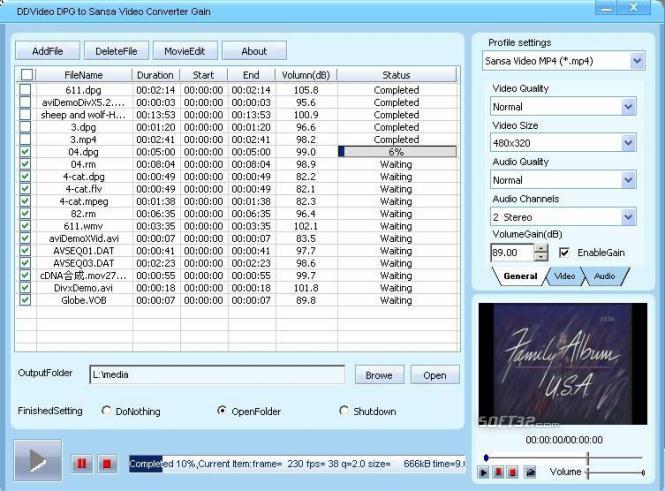Switch to the General tab
The width and height of the screenshot is (665, 491).
[x=520, y=276]
